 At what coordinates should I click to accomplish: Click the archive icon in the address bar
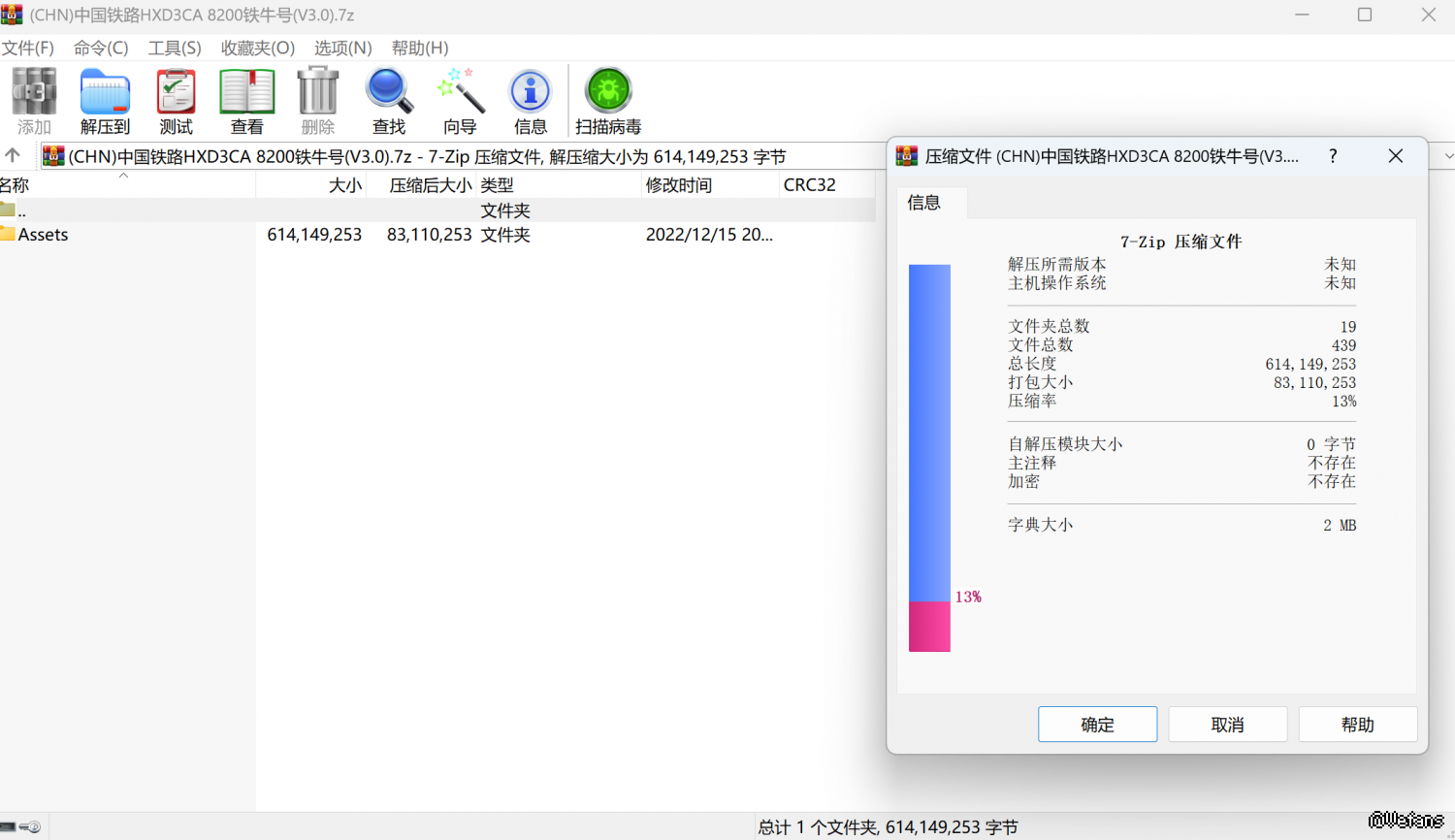(x=53, y=156)
